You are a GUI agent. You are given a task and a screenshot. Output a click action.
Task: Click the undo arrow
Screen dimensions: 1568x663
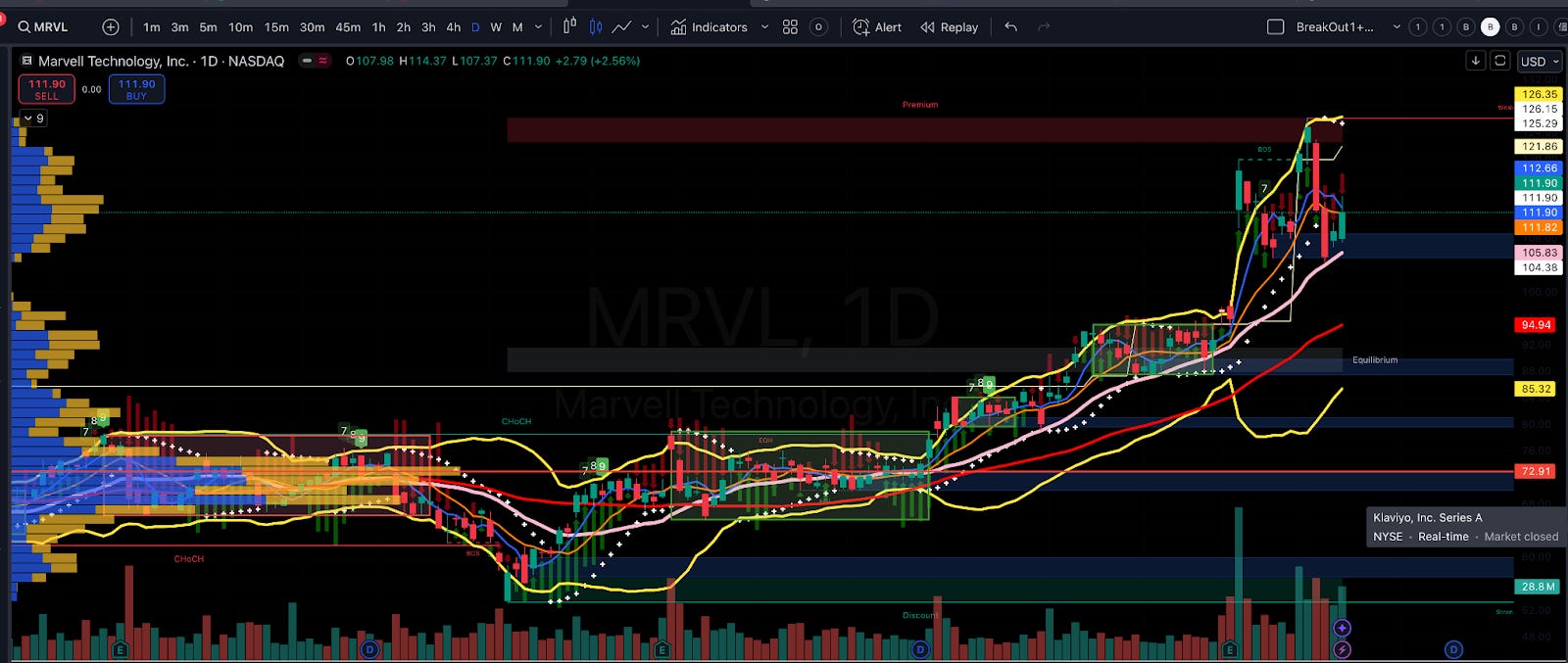tap(1011, 27)
